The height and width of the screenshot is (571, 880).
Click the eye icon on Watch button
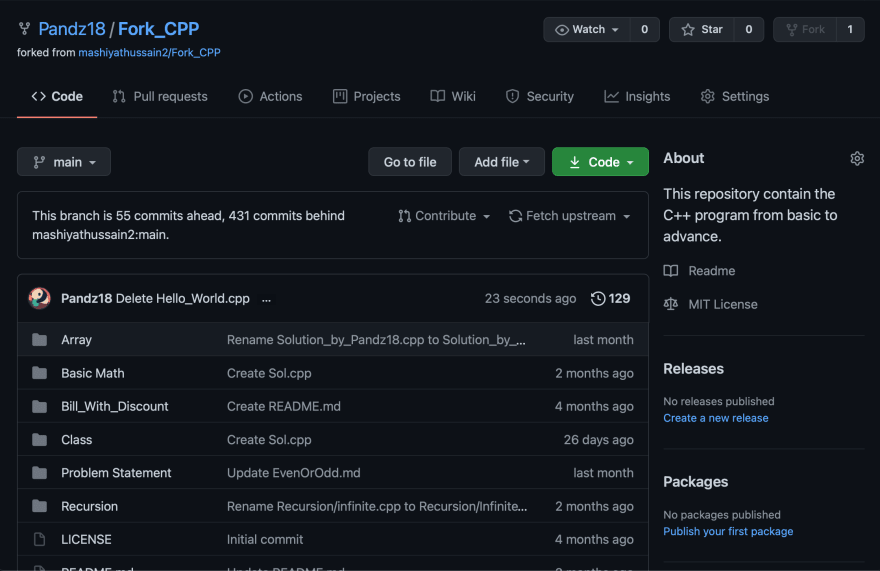561,29
